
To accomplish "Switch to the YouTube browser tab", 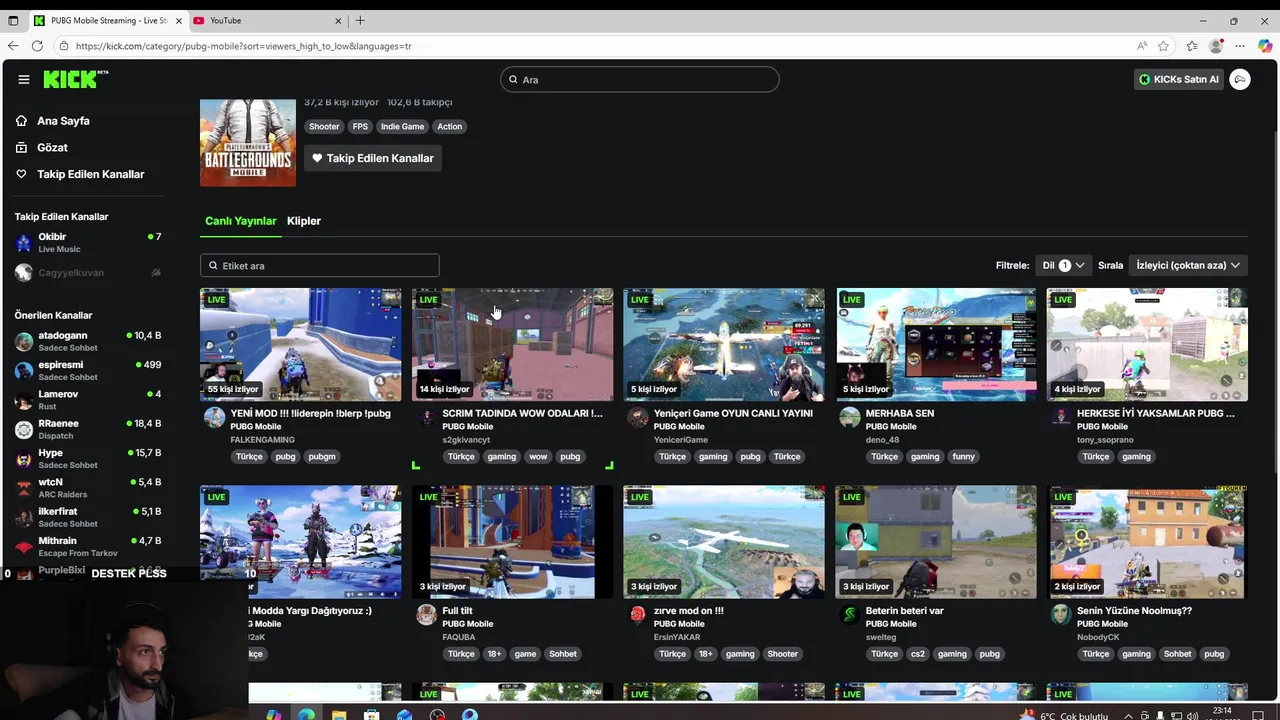I will pyautogui.click(x=265, y=20).
